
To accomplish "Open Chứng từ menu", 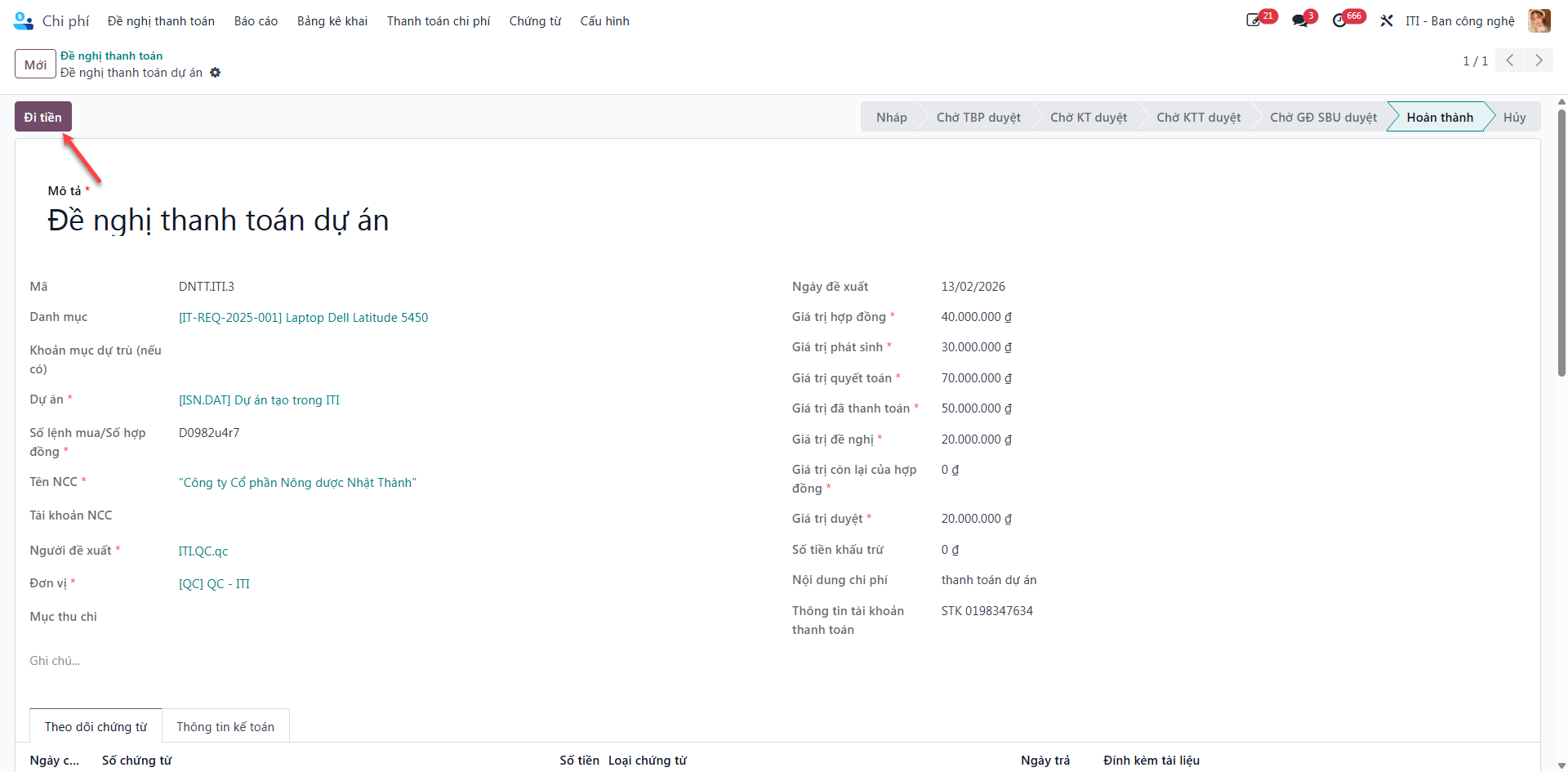I will click(x=535, y=21).
